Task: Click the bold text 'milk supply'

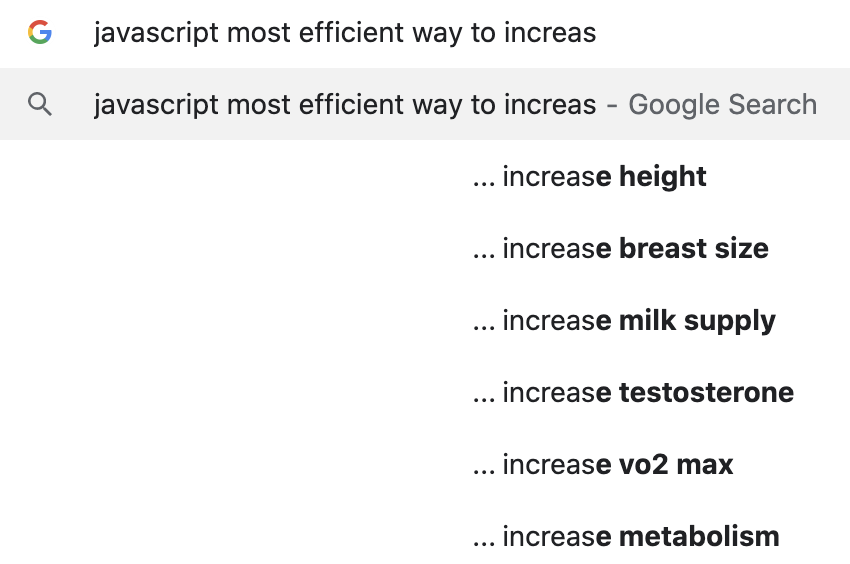Action: [x=697, y=321]
